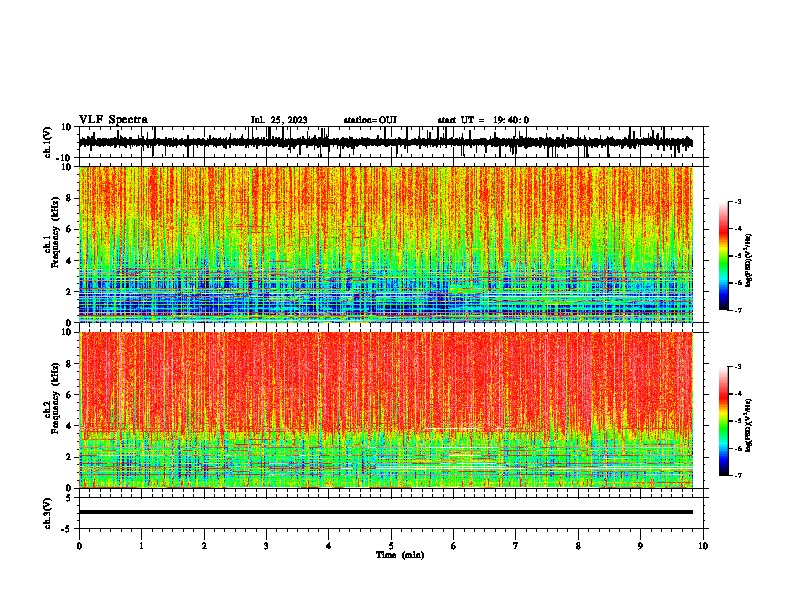Click the "ch.3(V)" axis label
The width and height of the screenshot is (792, 612).
[48, 513]
